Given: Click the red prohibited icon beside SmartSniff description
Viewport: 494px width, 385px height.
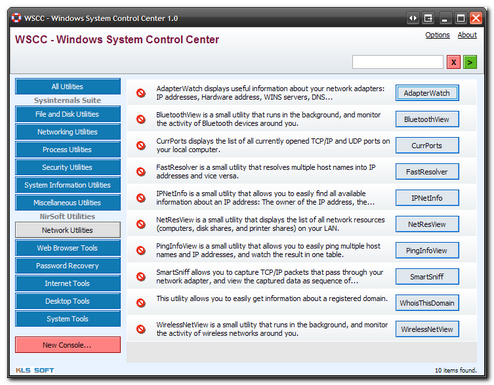Looking at the screenshot, I should [x=141, y=277].
